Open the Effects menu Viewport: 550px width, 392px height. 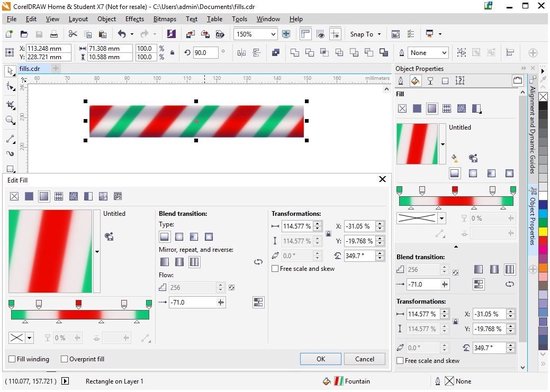135,19
